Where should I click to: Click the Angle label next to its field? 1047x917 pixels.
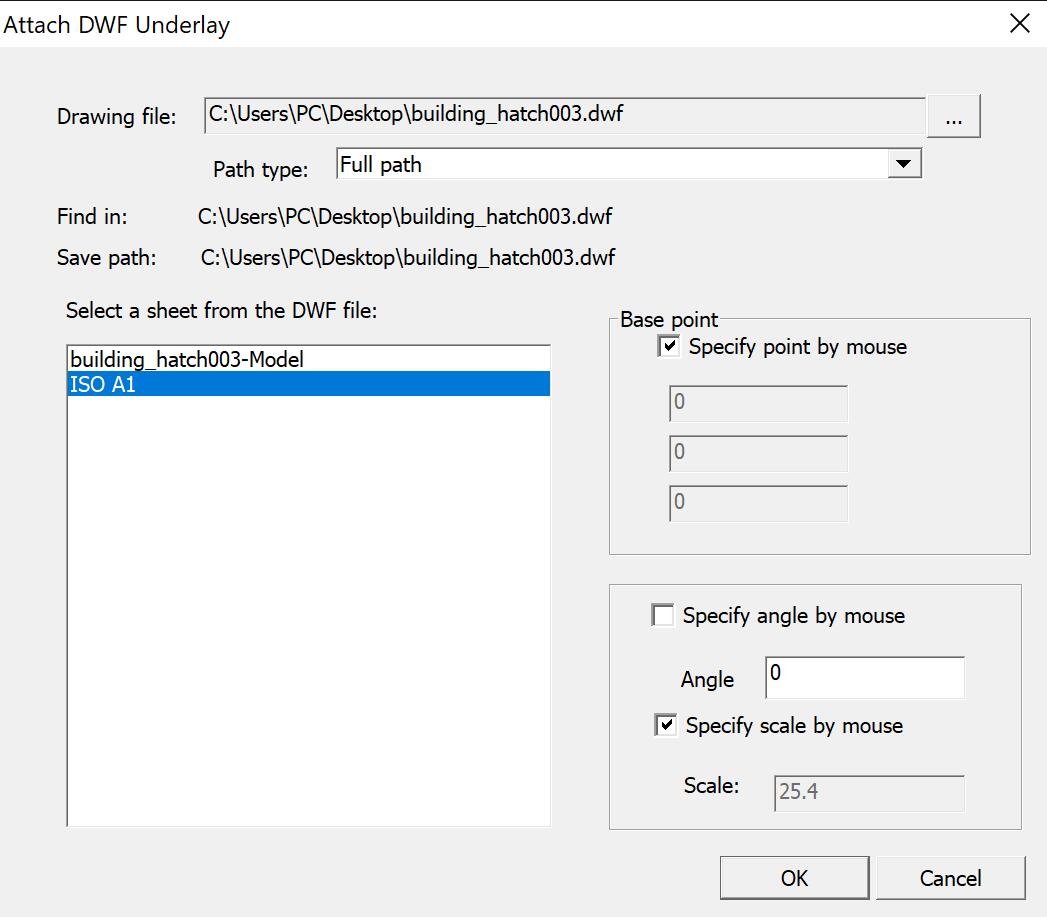pyautogui.click(x=707, y=679)
